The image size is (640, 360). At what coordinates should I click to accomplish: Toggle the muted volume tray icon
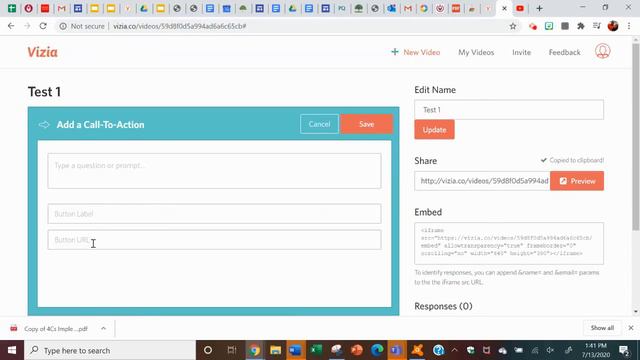tap(550, 350)
